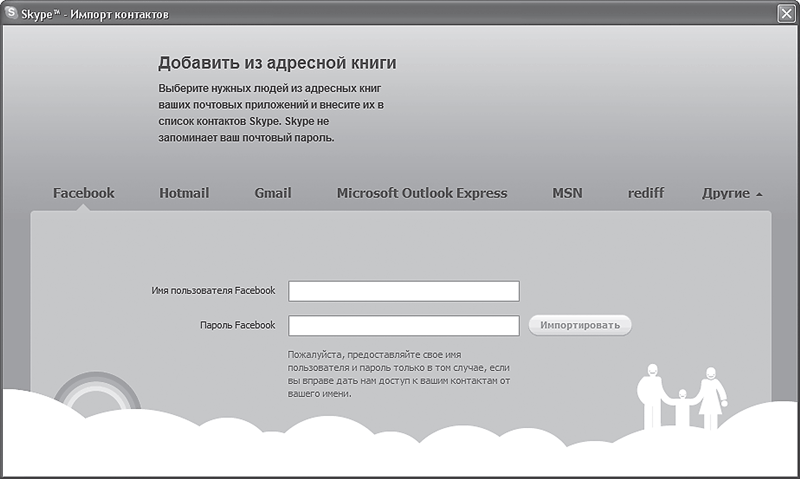
Task: Close the Импорт контактов window
Action: click(x=786, y=13)
